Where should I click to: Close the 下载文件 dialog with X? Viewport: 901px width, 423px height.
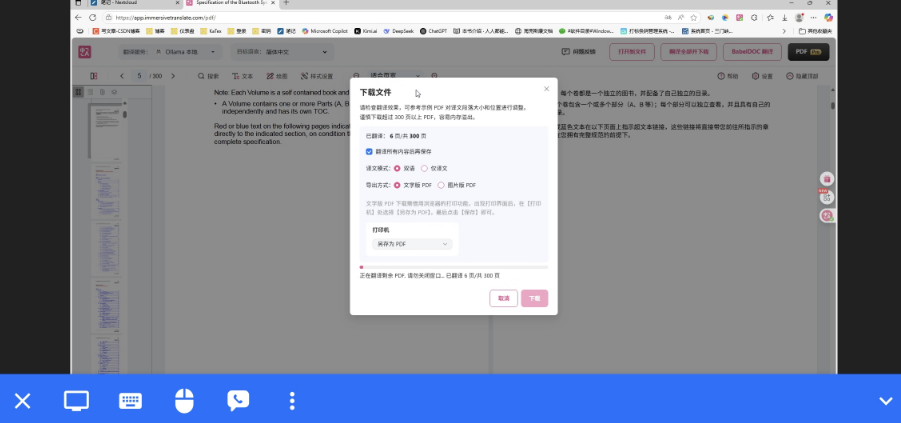coord(546,89)
